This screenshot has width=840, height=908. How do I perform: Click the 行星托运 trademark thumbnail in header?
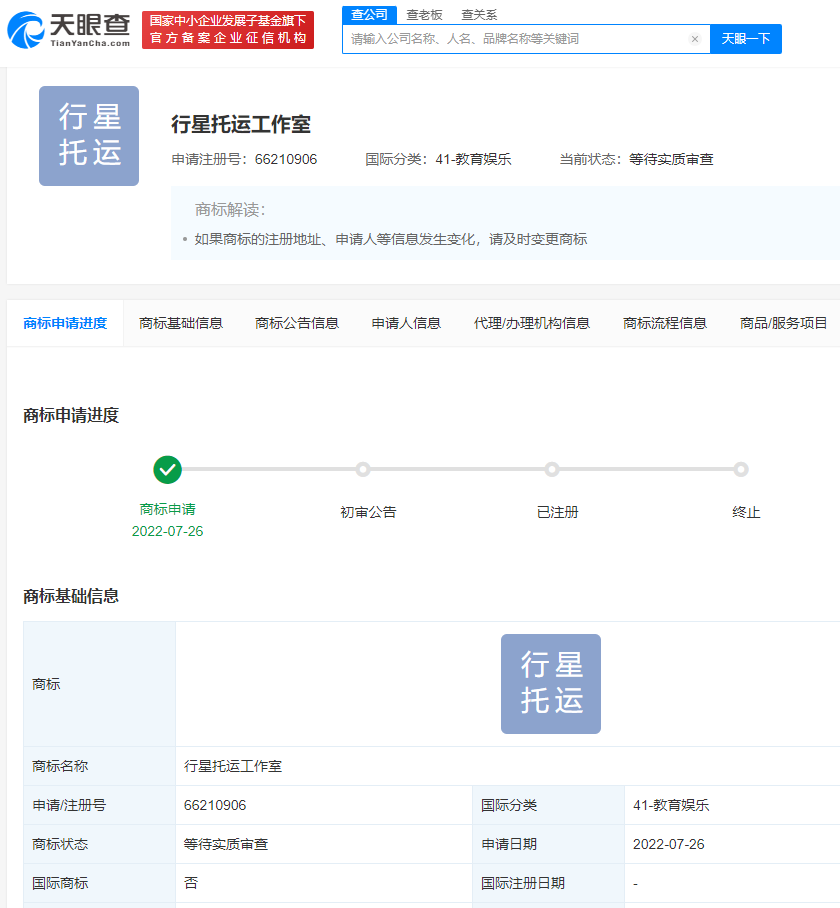pos(89,136)
